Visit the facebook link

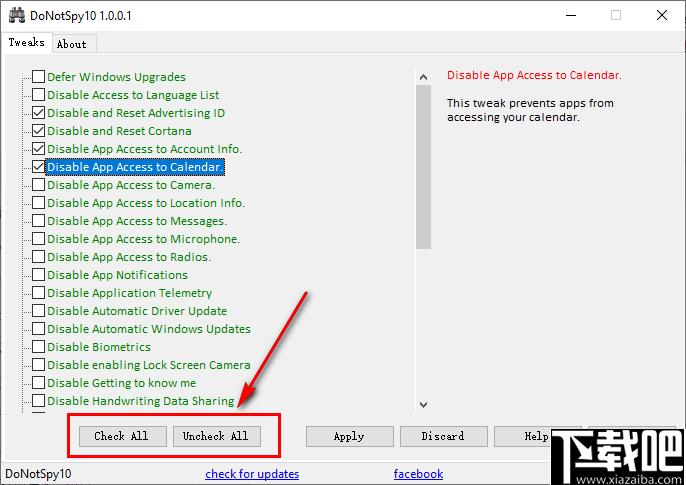point(418,474)
